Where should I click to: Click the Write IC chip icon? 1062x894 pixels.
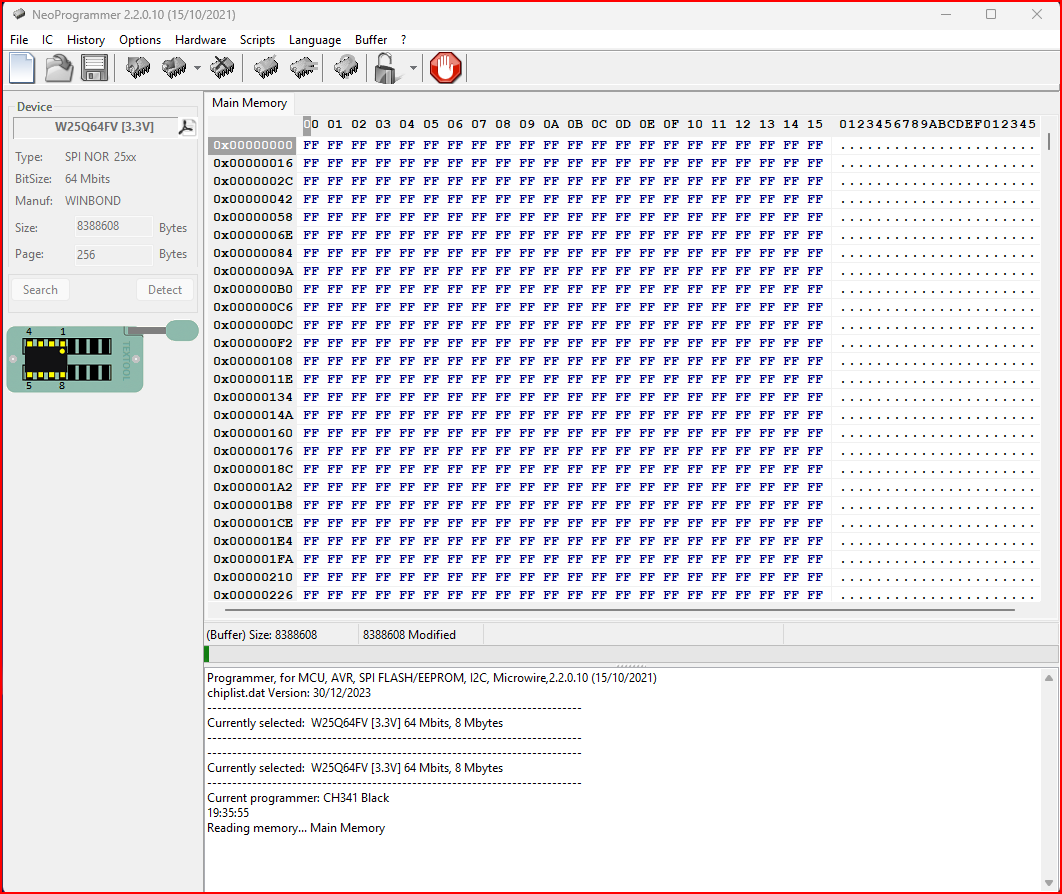[172, 68]
